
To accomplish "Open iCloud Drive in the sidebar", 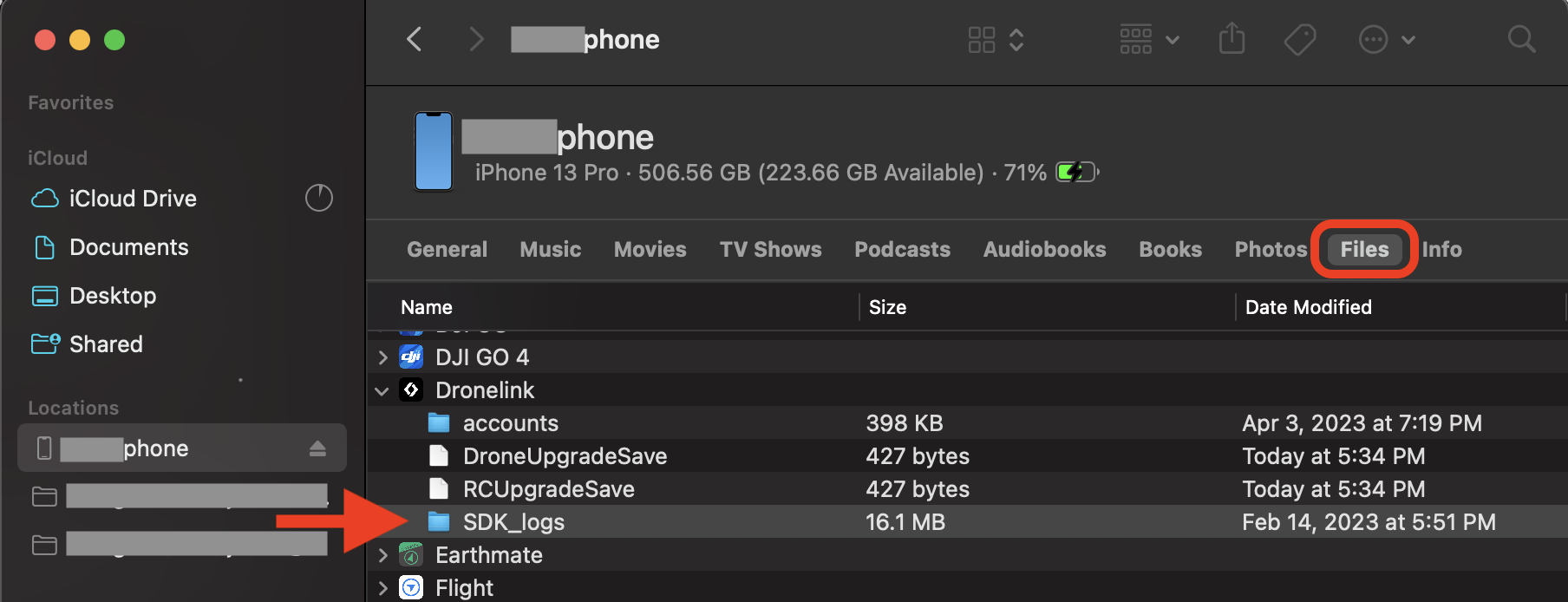I will pos(132,199).
